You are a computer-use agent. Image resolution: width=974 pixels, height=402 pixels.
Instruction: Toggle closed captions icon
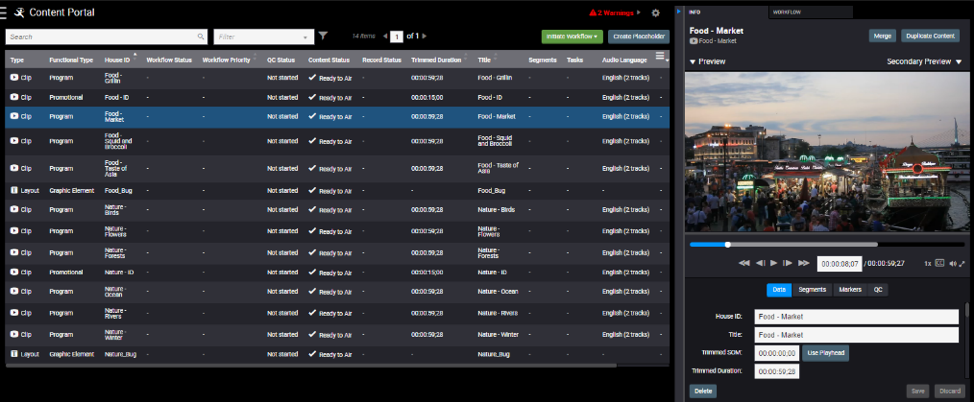pos(940,263)
